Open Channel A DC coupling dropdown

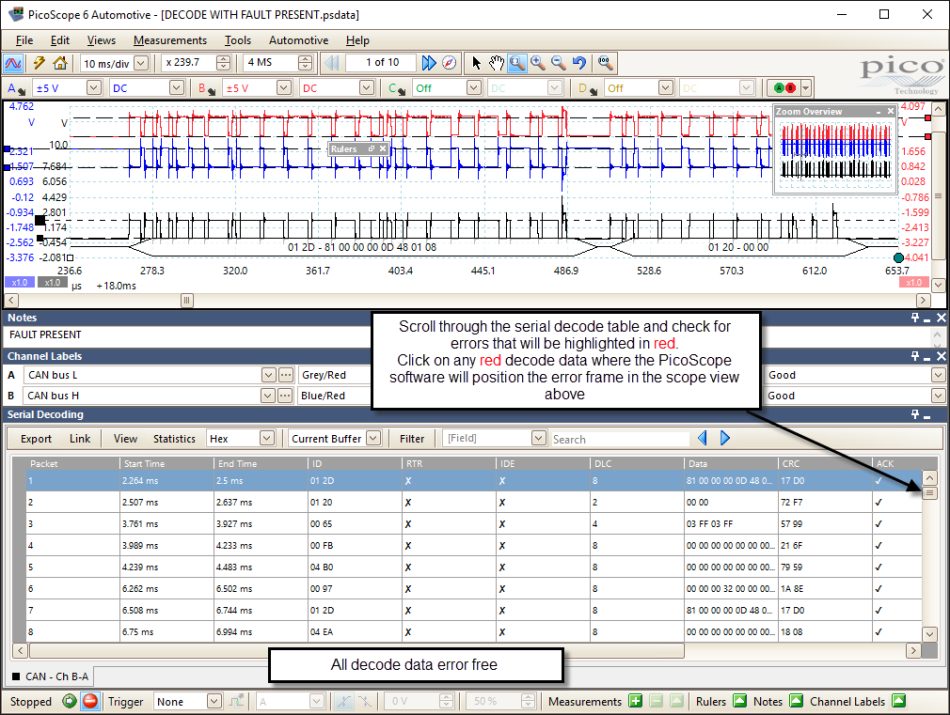[176, 88]
